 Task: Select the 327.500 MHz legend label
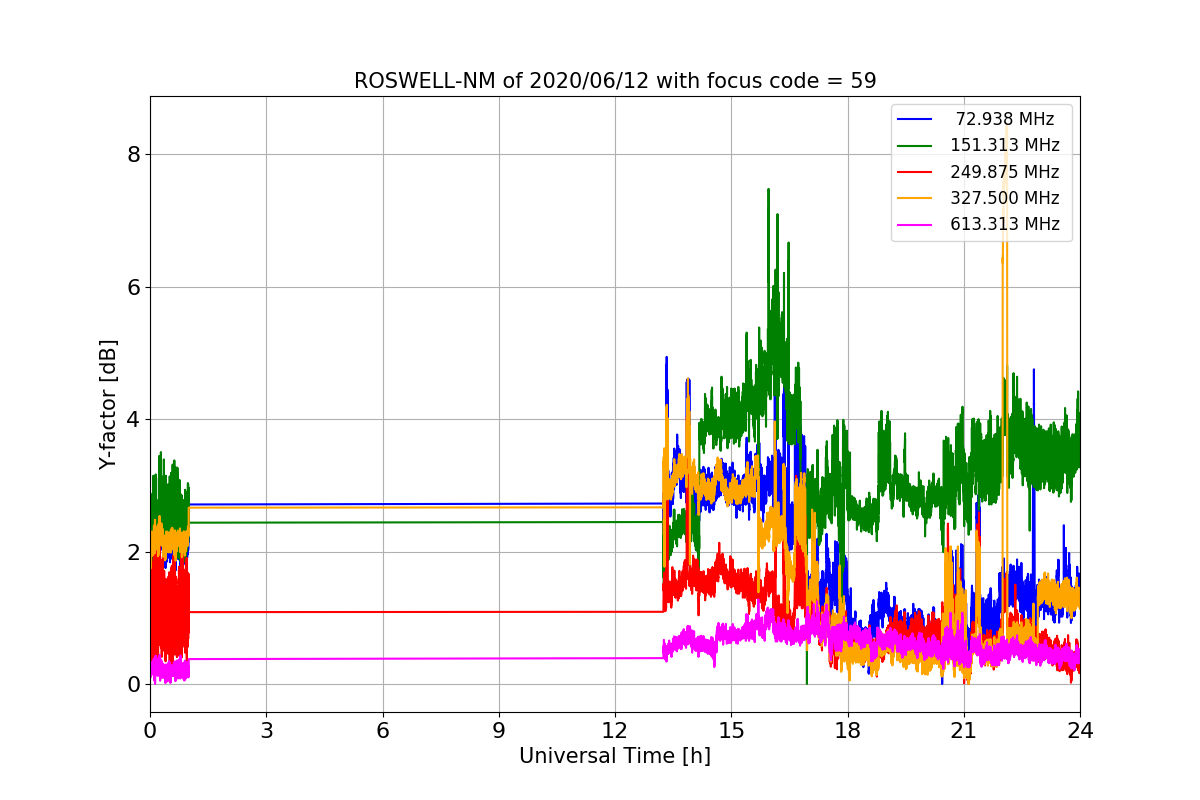1005,198
